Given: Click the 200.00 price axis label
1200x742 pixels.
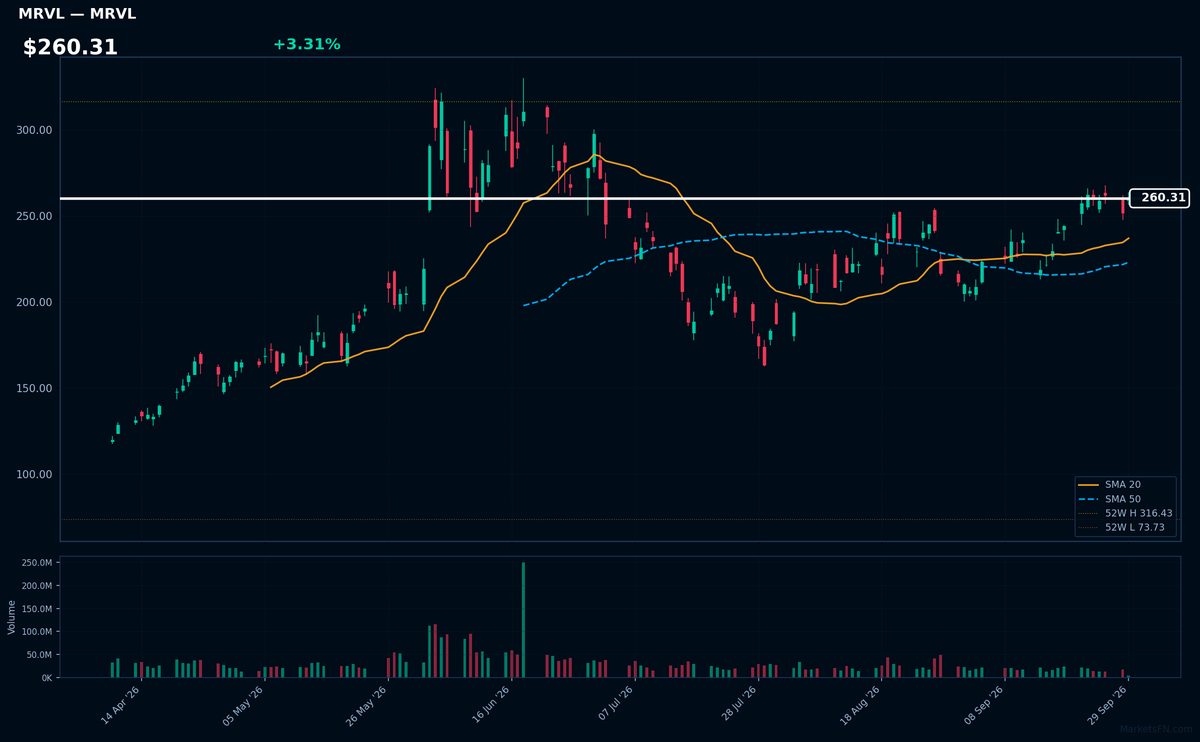Looking at the screenshot, I should tap(34, 302).
